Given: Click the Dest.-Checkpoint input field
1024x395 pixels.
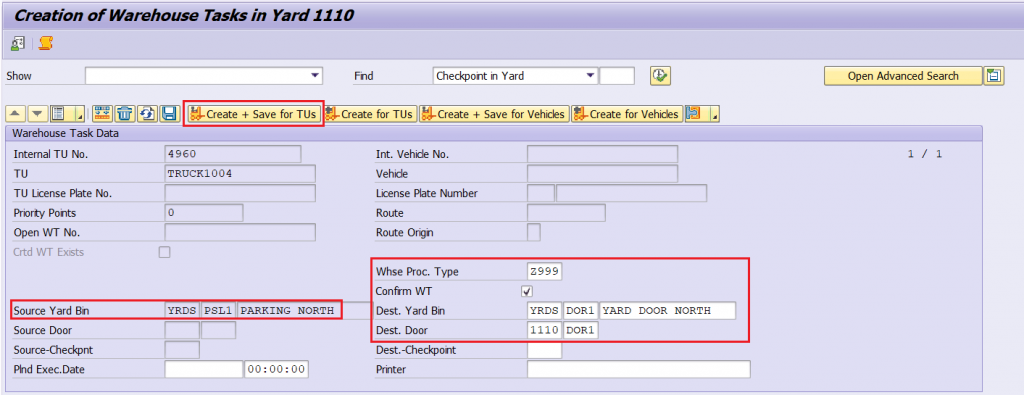Looking at the screenshot, I should coord(545,350).
